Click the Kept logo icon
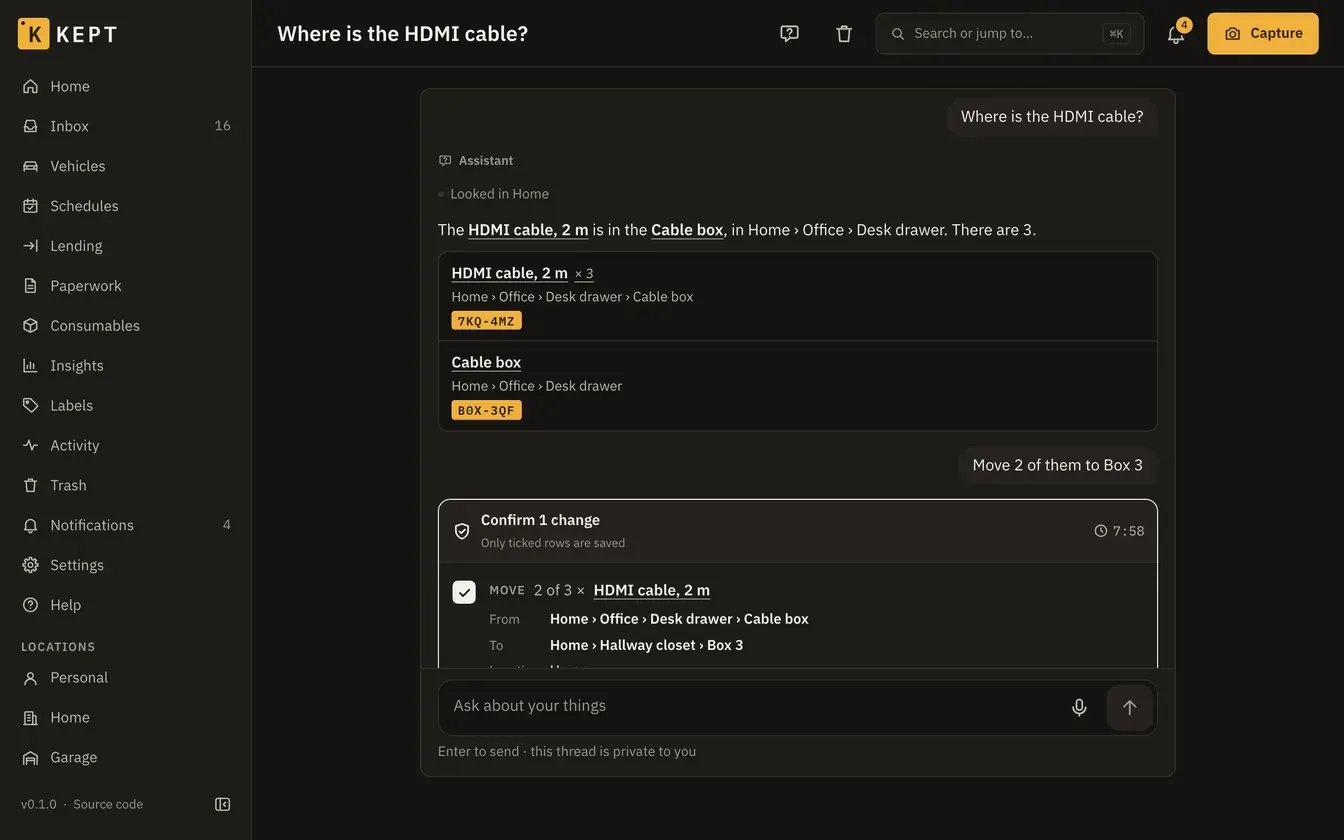Image resolution: width=1344 pixels, height=840 pixels. [34, 33]
